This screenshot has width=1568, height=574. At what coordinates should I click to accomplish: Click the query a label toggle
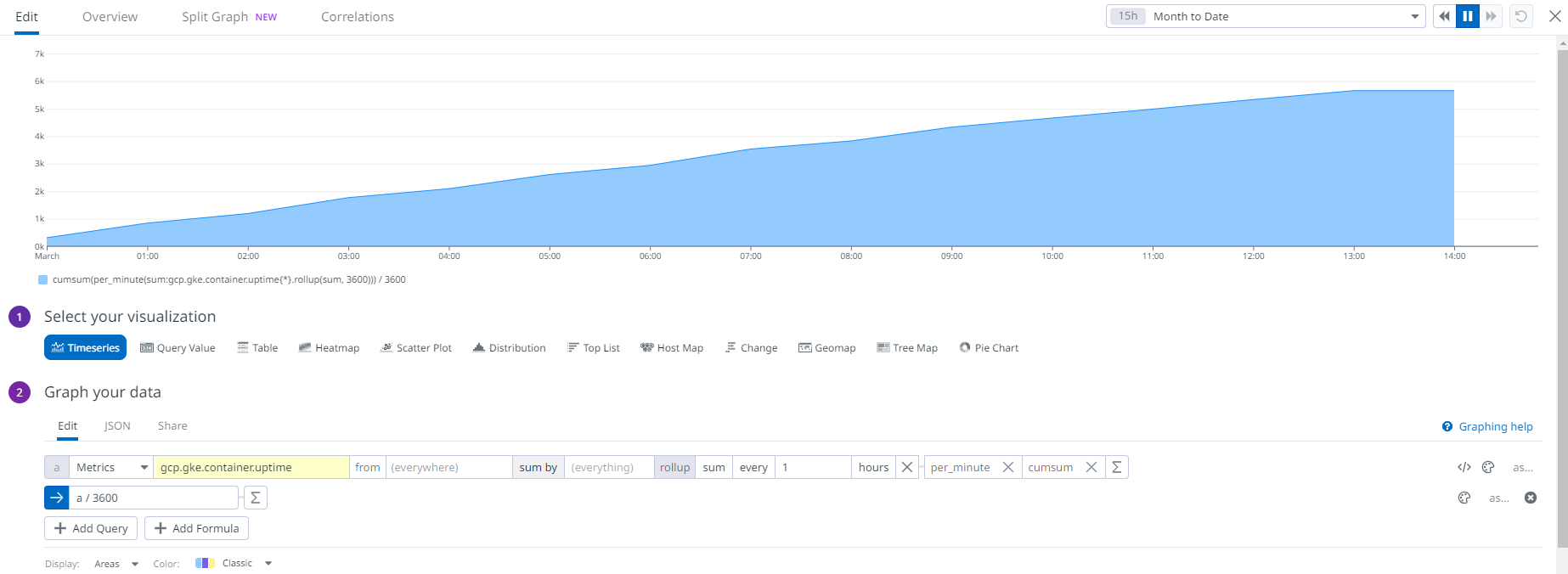(57, 467)
